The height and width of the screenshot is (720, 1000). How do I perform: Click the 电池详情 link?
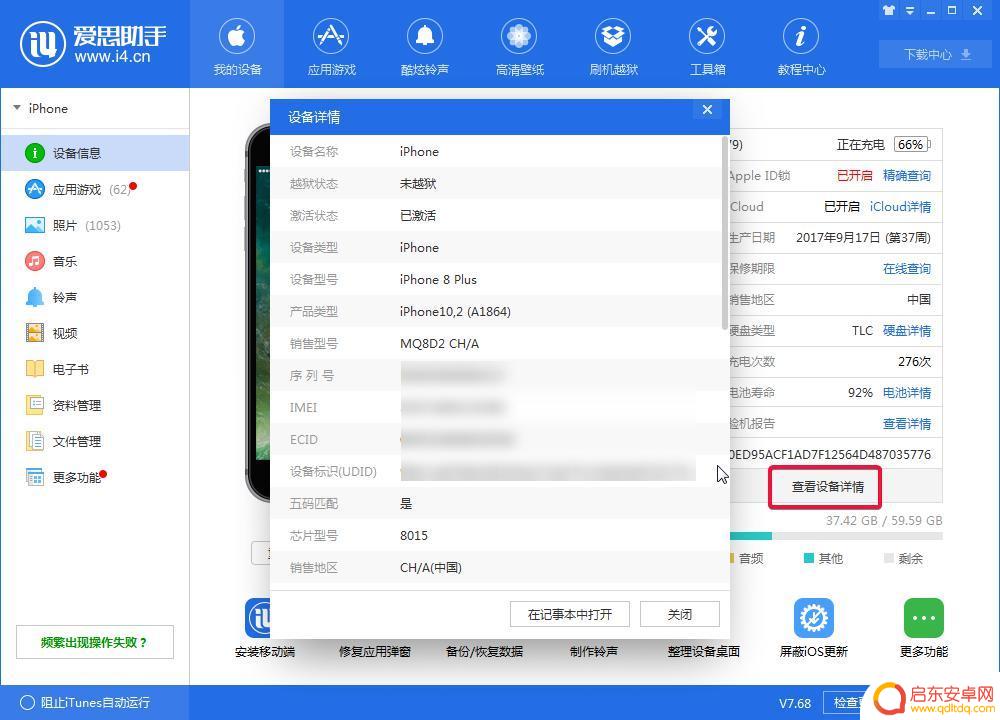(x=906, y=392)
